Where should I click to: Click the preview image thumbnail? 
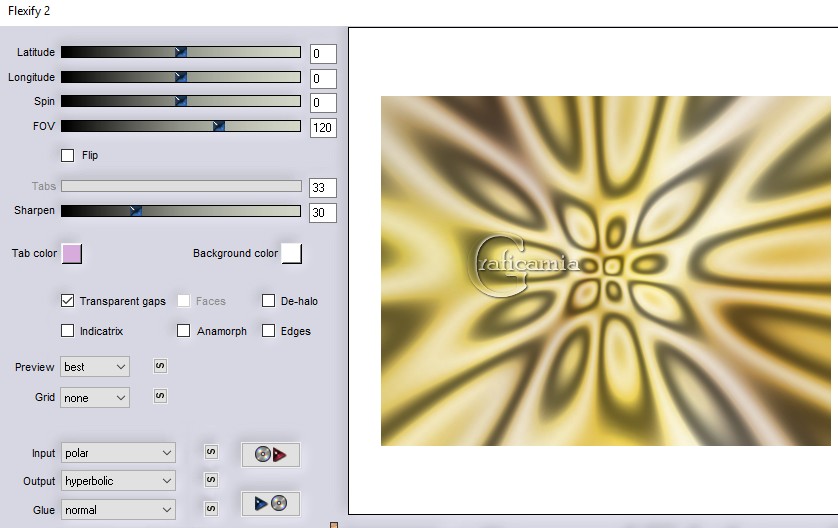pyautogui.click(x=606, y=271)
